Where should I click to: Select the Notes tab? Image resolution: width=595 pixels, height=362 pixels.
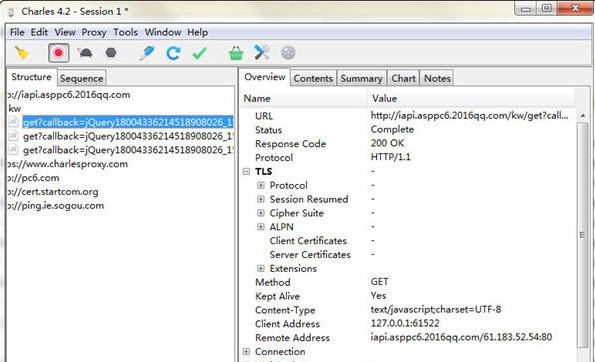click(x=438, y=79)
